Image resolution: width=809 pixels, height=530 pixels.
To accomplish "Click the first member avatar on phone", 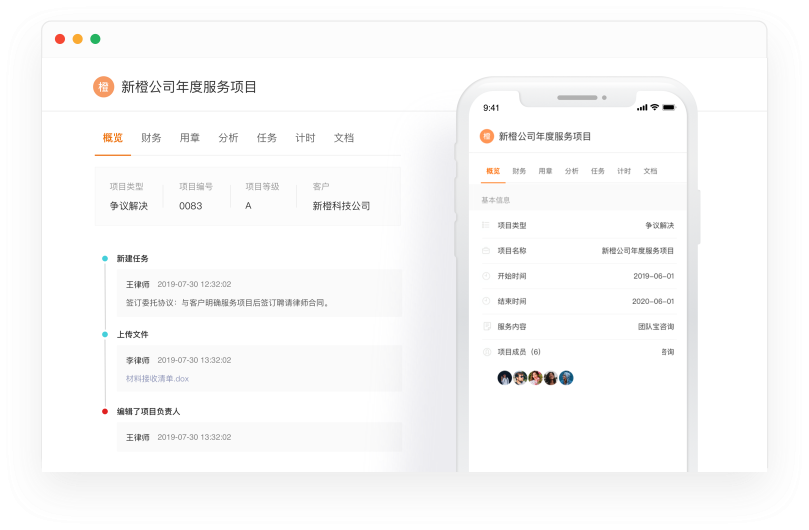I will [505, 378].
